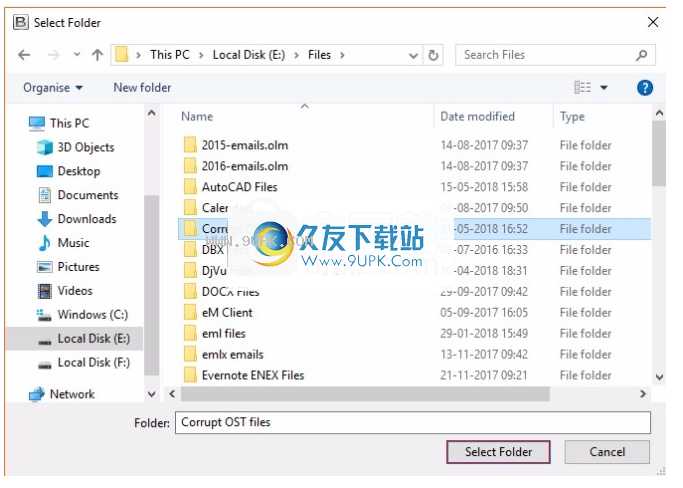Click Local Disk (E:) breadcrumb
The height and width of the screenshot is (488, 683).
[249, 55]
